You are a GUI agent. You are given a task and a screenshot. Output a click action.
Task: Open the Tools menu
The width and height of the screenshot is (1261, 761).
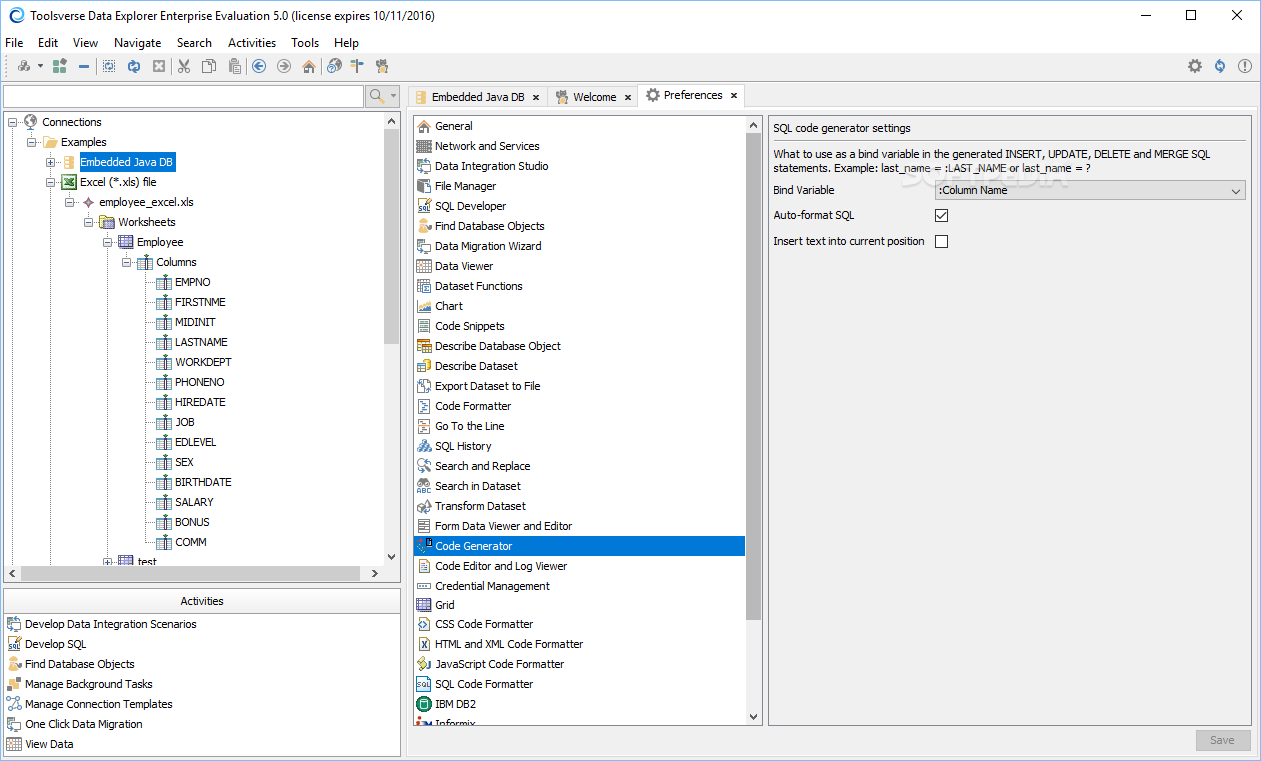point(305,43)
